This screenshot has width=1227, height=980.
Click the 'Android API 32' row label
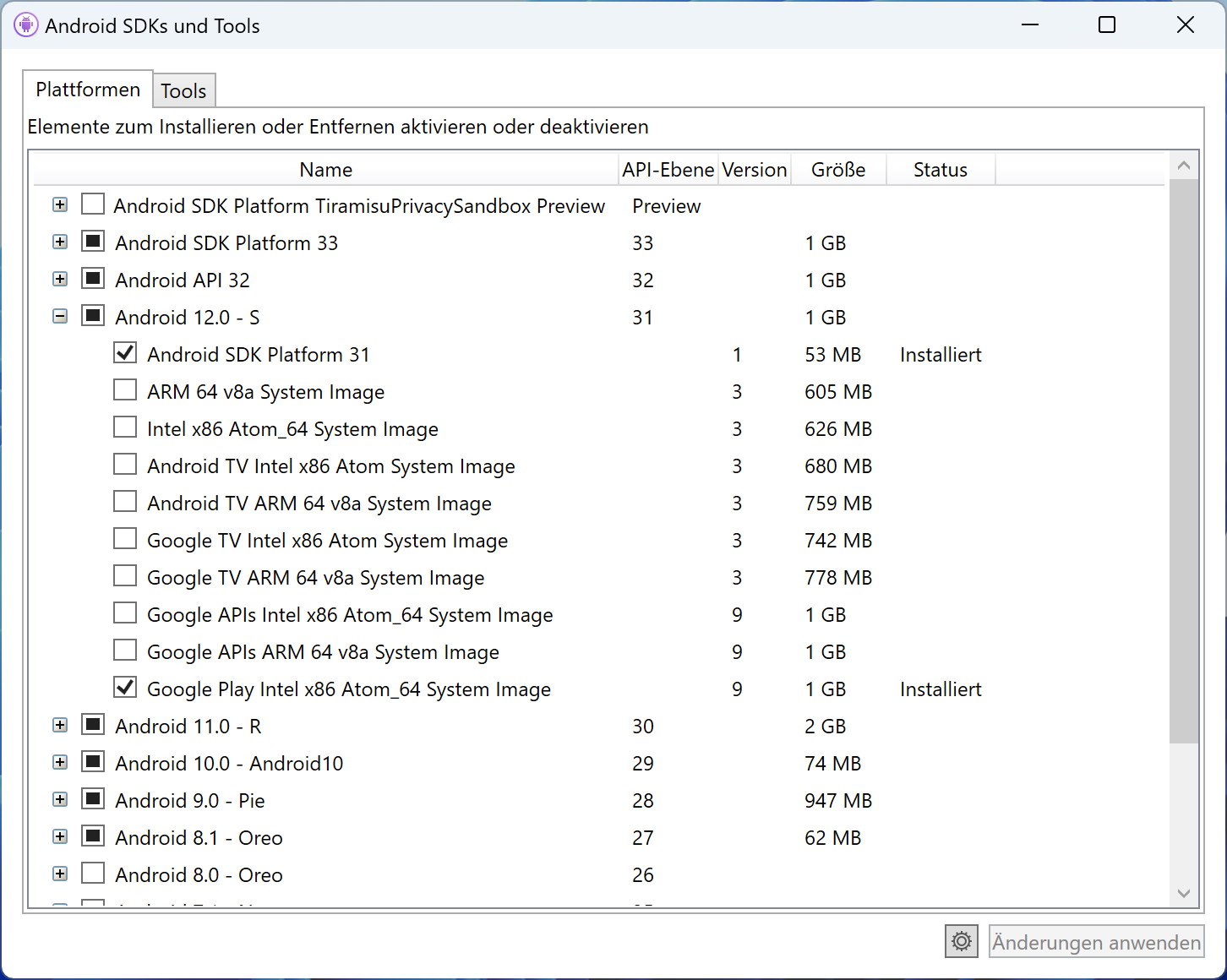[183, 280]
